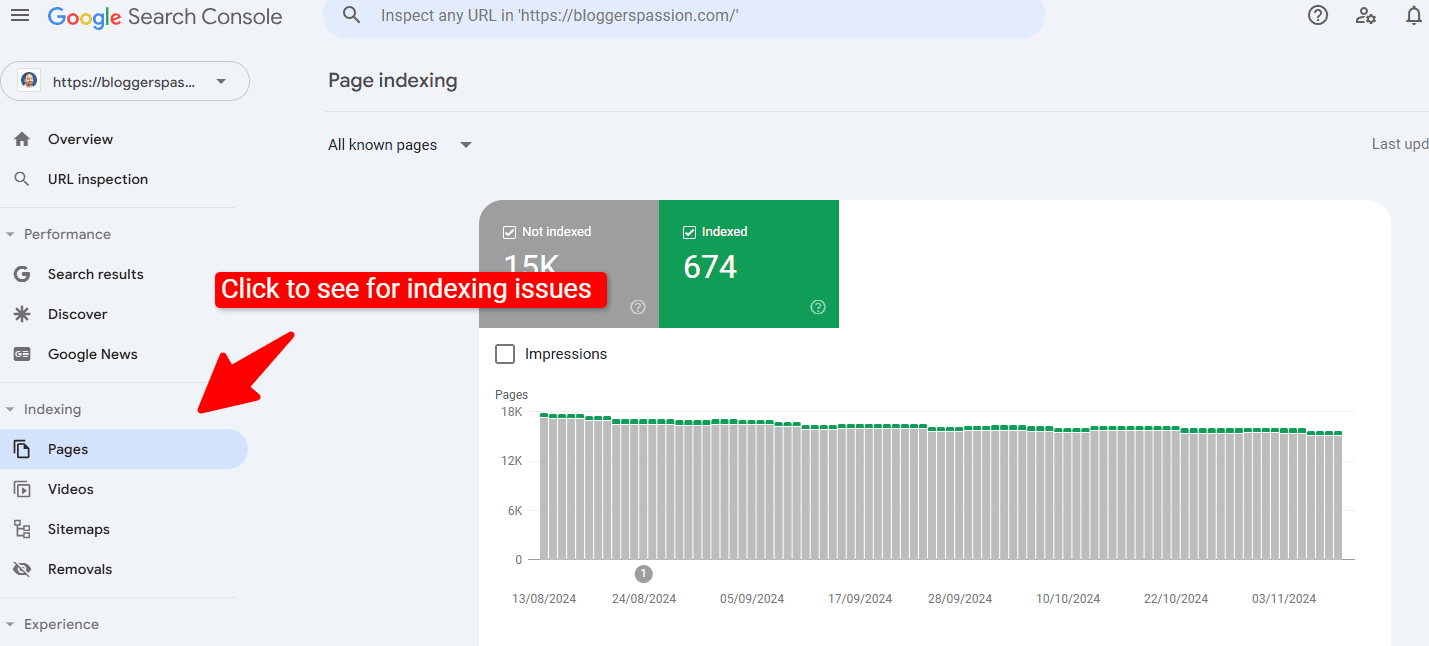The width and height of the screenshot is (1429, 646).
Task: Open the Overview menu item
Action: [x=80, y=139]
